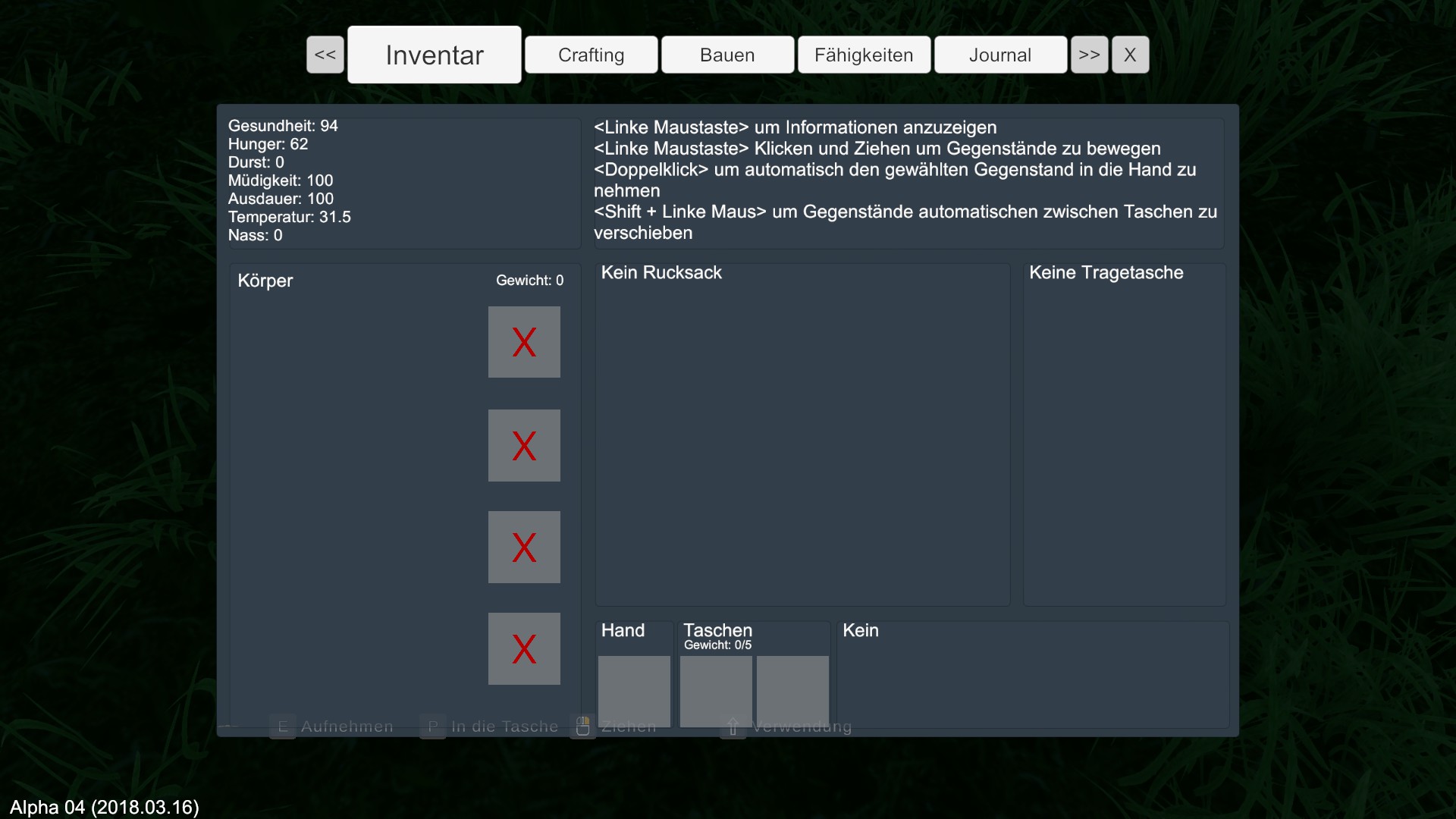Viewport: 1456px width, 819px height.
Task: Open the Fähigkeiten tab
Action: click(x=864, y=55)
